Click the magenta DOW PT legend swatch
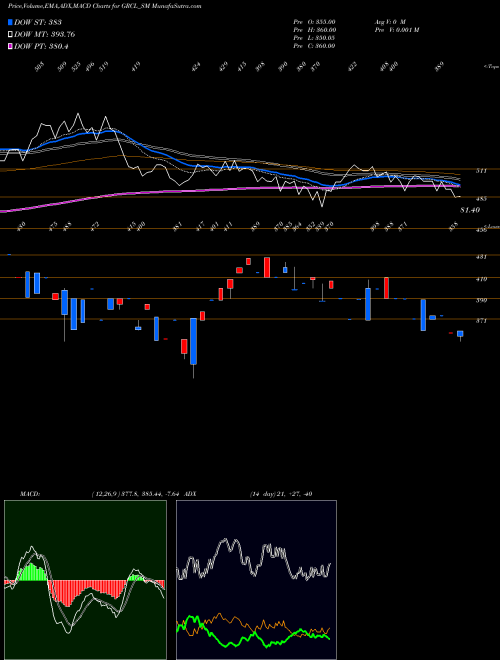 pyautogui.click(x=10, y=47)
